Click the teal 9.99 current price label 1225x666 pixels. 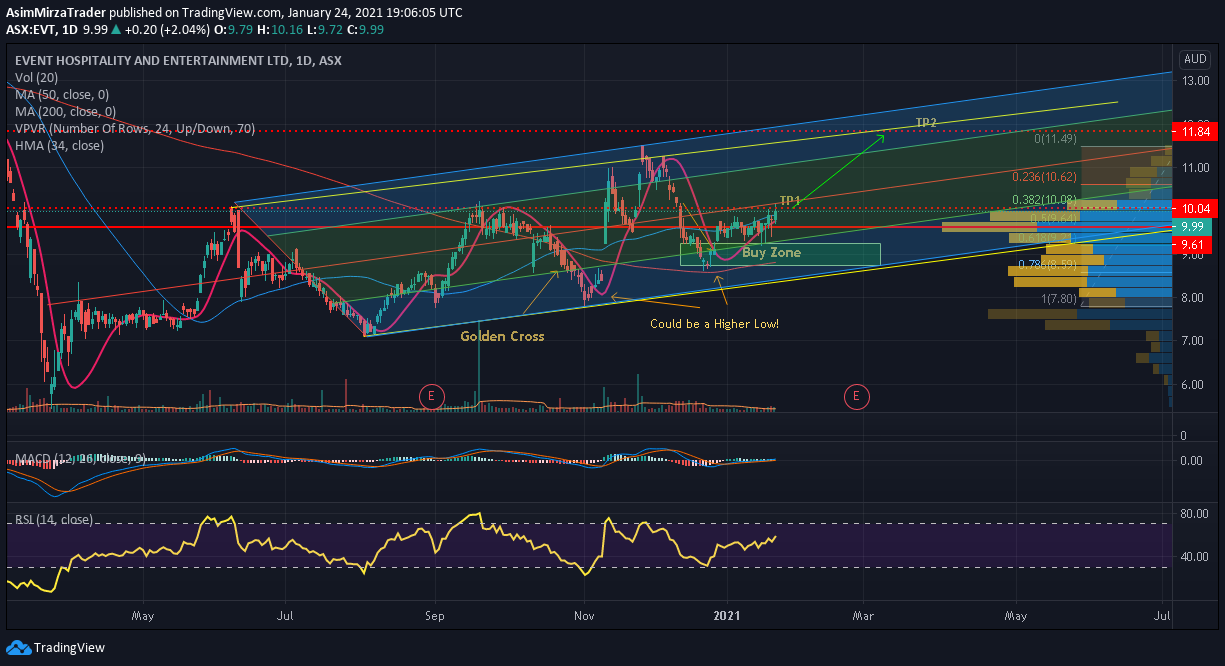1193,226
